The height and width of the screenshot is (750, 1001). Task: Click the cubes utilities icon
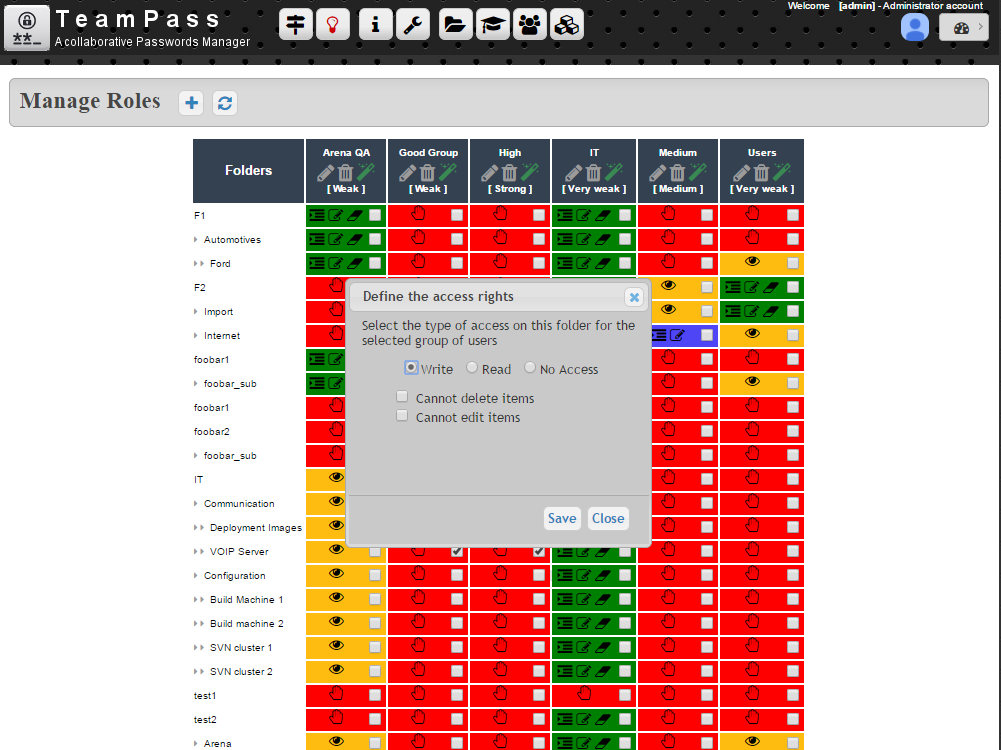[x=567, y=25]
